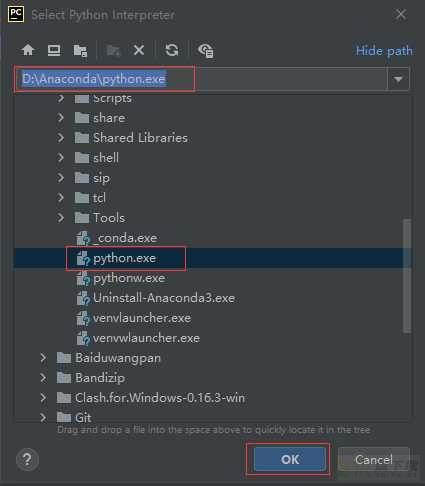This screenshot has height=486, width=425.
Task: Create New Folder toolbar icon
Action: pyautogui.click(x=113, y=51)
